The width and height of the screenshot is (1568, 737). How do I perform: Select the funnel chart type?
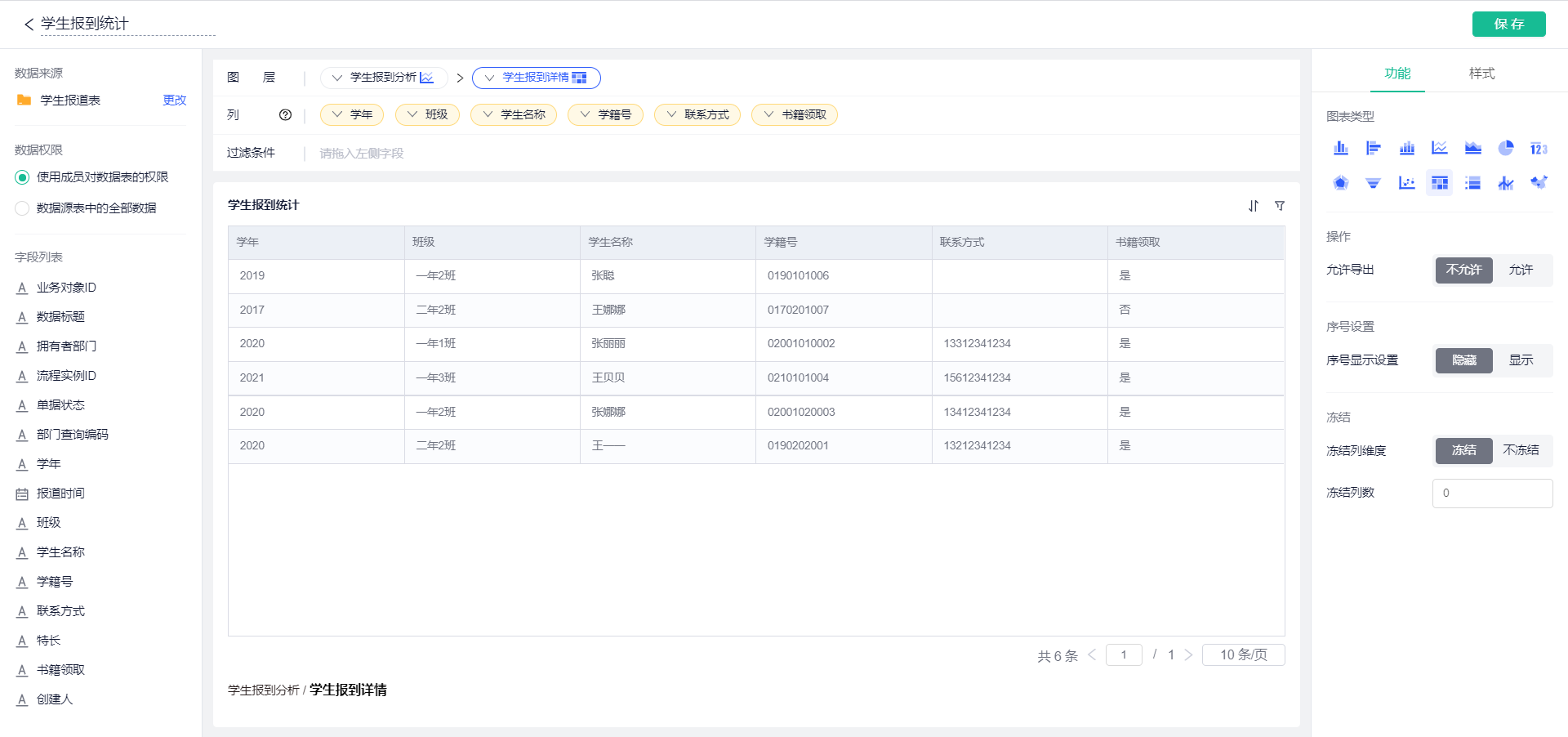[x=1374, y=182]
